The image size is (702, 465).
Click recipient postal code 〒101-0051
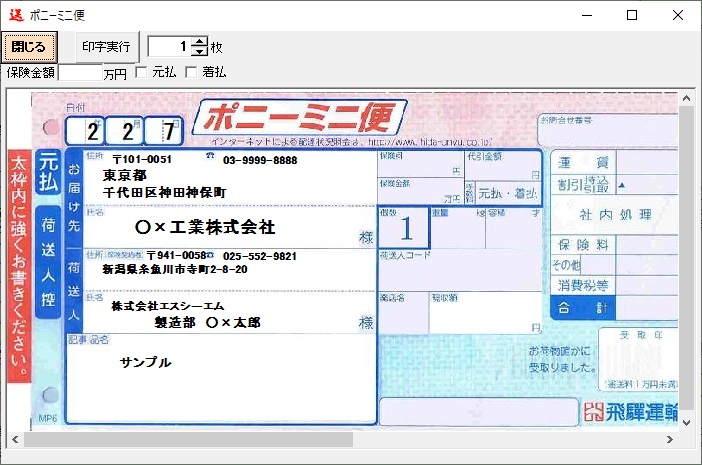pos(142,160)
